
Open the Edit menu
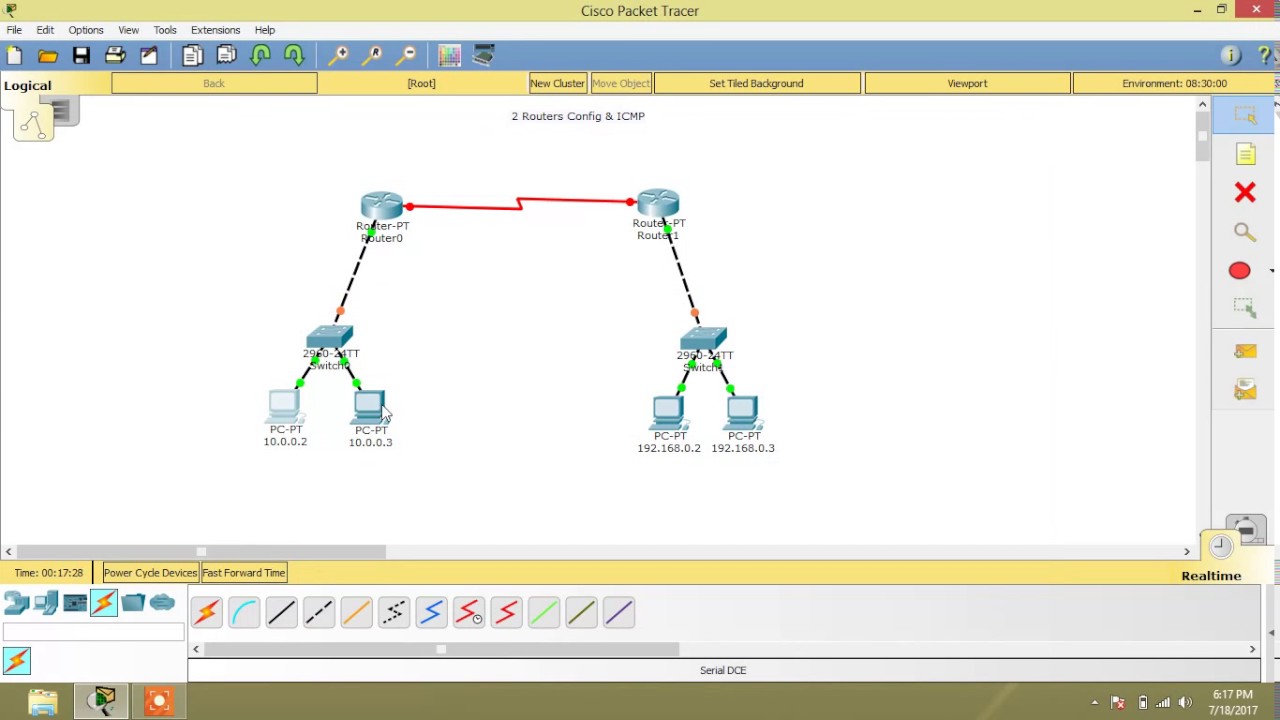tap(45, 30)
